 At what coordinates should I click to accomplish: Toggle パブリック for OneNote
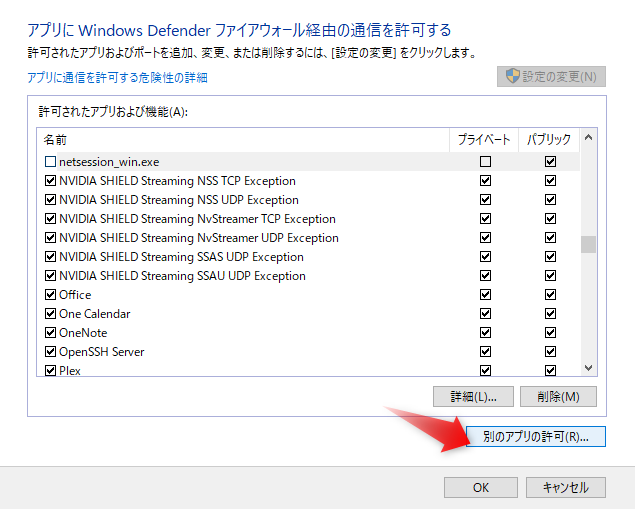click(x=550, y=333)
